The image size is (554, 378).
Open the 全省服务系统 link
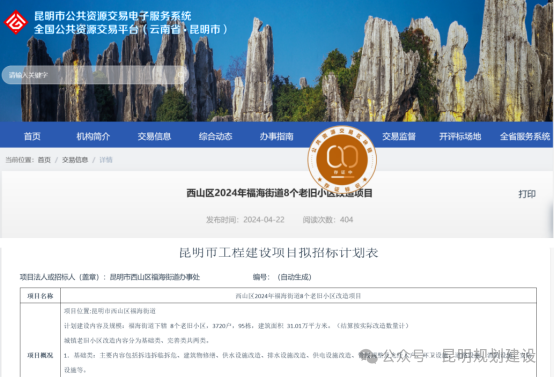point(525,136)
